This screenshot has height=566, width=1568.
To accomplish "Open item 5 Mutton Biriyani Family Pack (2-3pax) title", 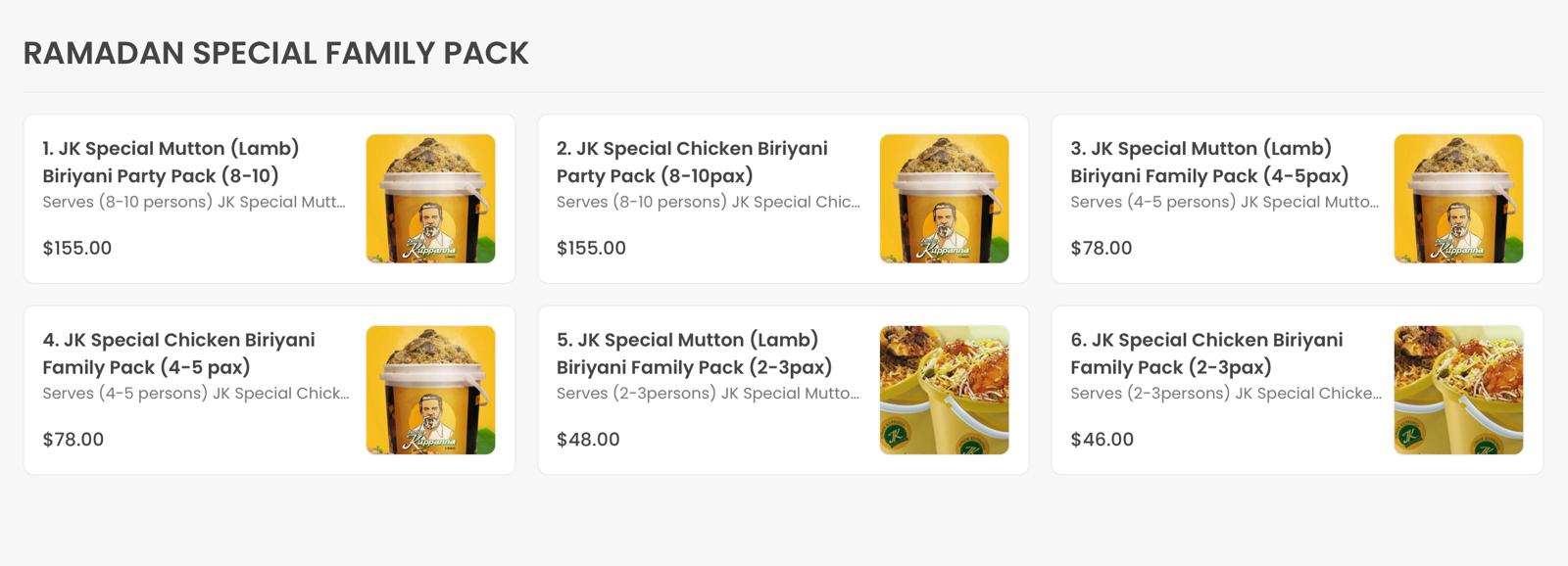I will (x=694, y=353).
